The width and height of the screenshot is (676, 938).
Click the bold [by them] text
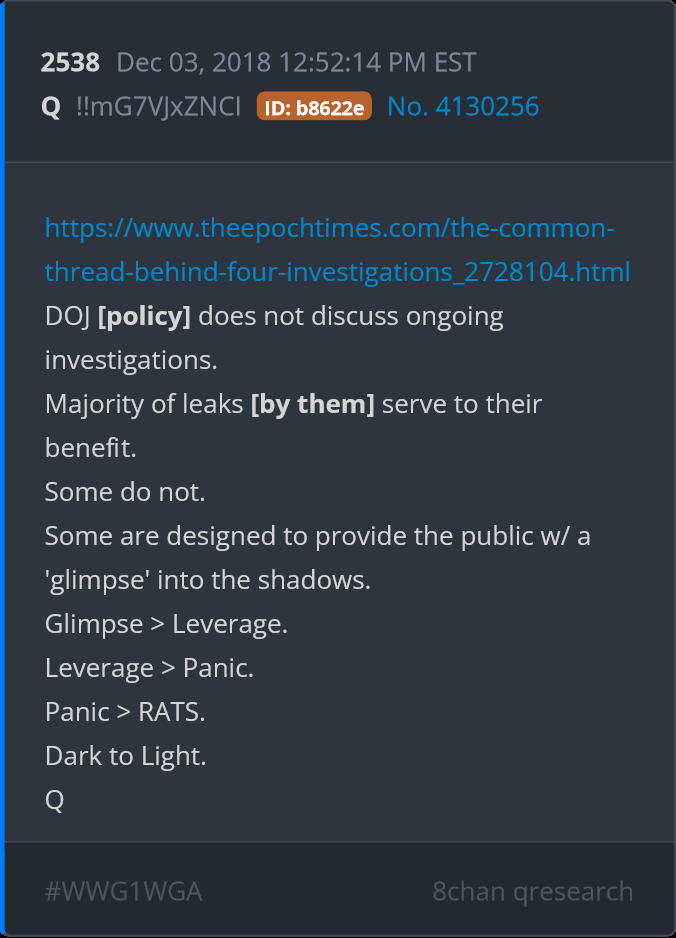312,404
